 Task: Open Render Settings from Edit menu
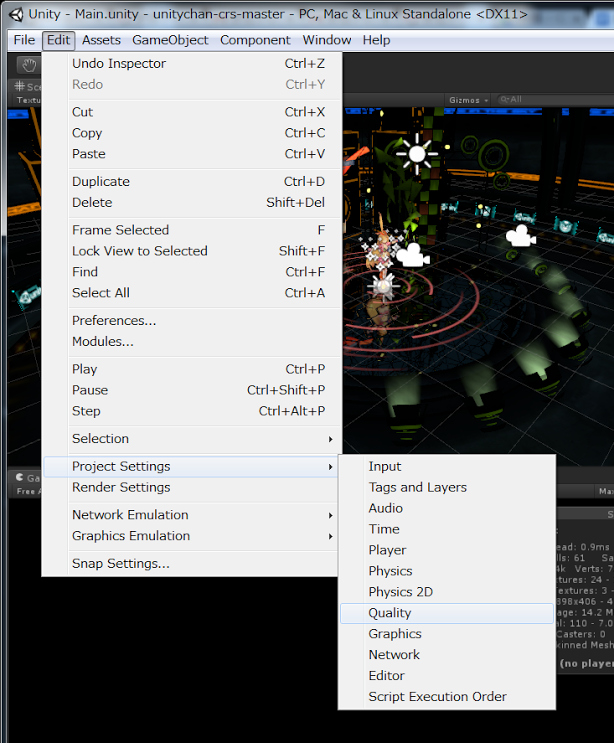pyautogui.click(x=190, y=488)
